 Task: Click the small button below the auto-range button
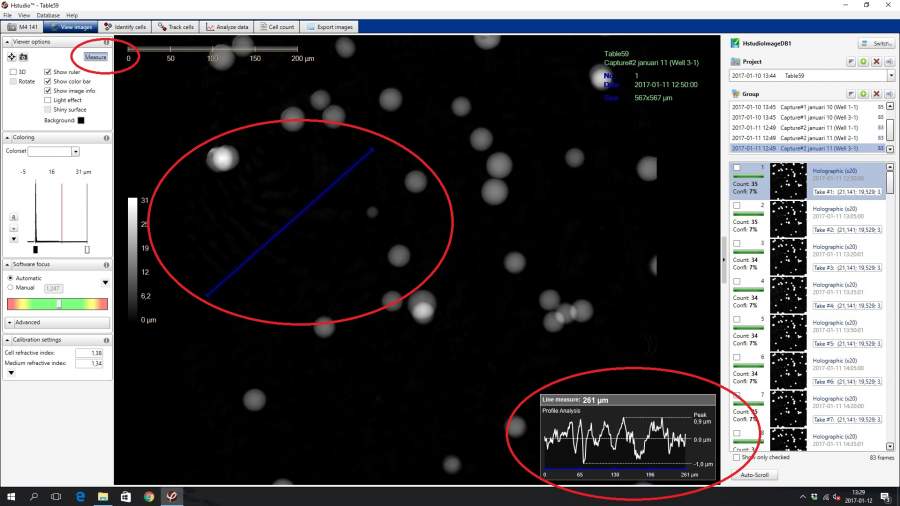[x=14, y=228]
